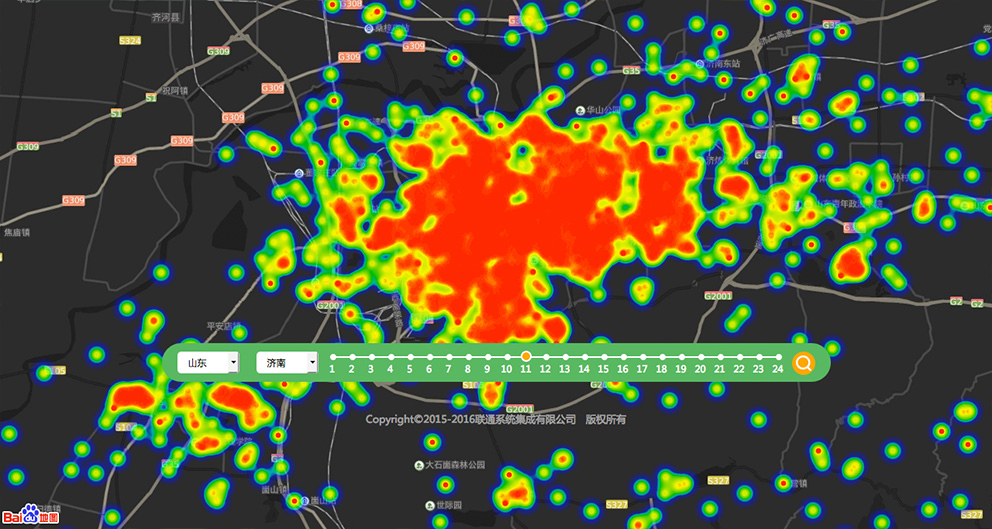992x529 pixels.
Task: Click the orange handle at hour 11
Action: [526, 357]
